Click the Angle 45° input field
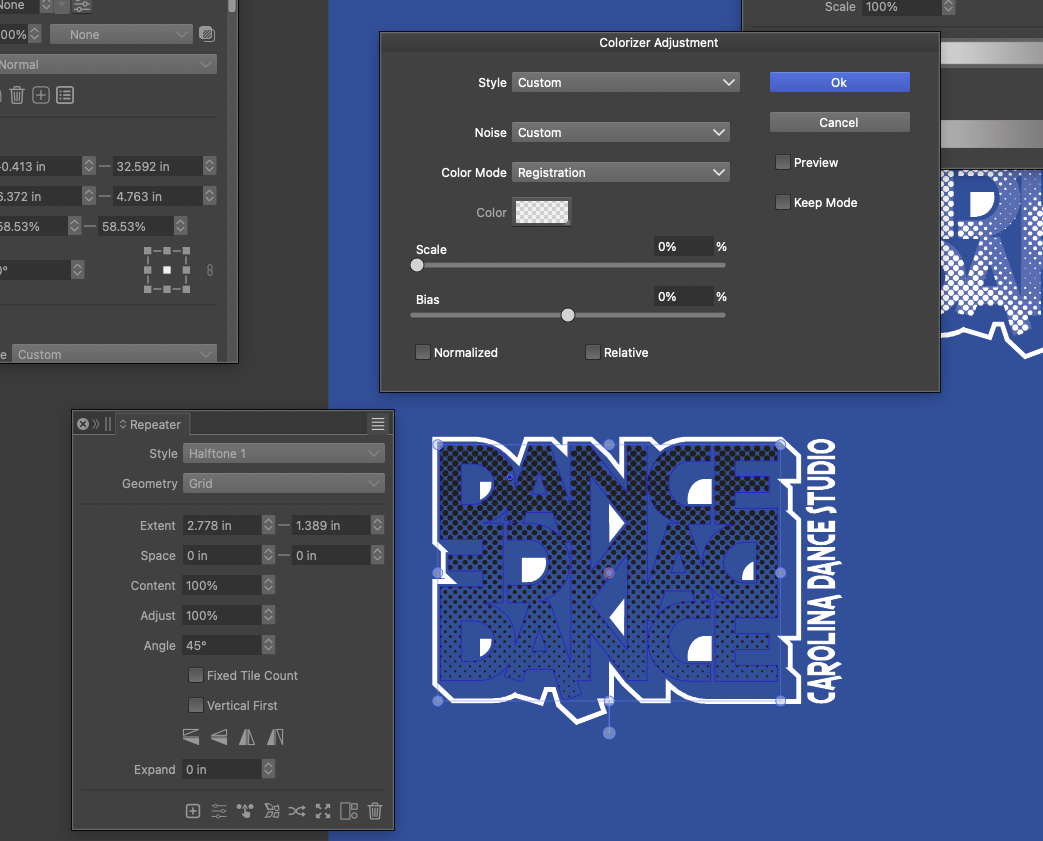1043x841 pixels. pyautogui.click(x=220, y=646)
